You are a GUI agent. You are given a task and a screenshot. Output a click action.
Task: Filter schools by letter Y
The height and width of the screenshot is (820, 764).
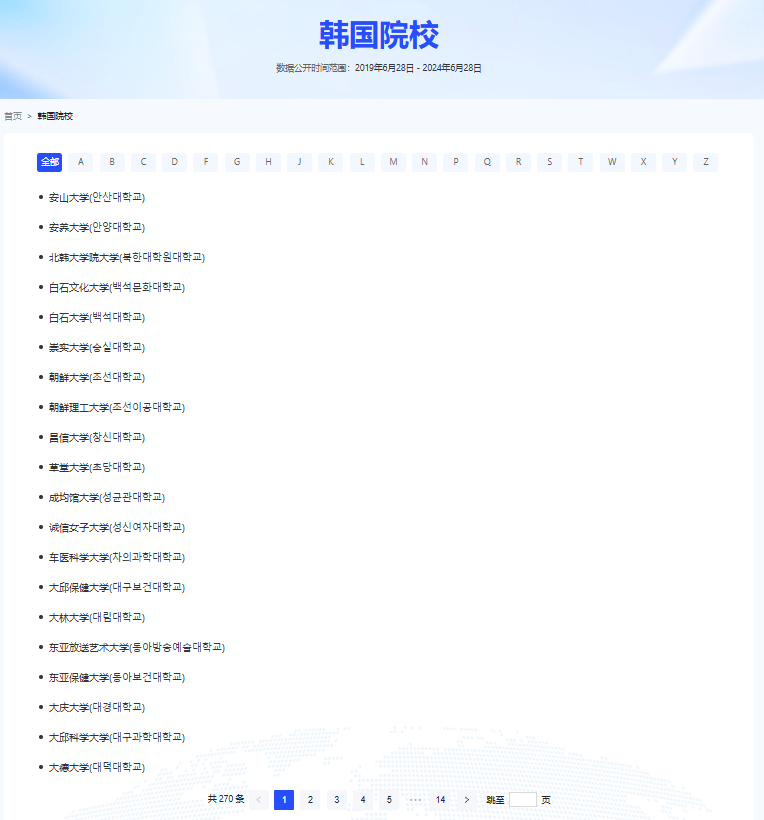(x=675, y=162)
